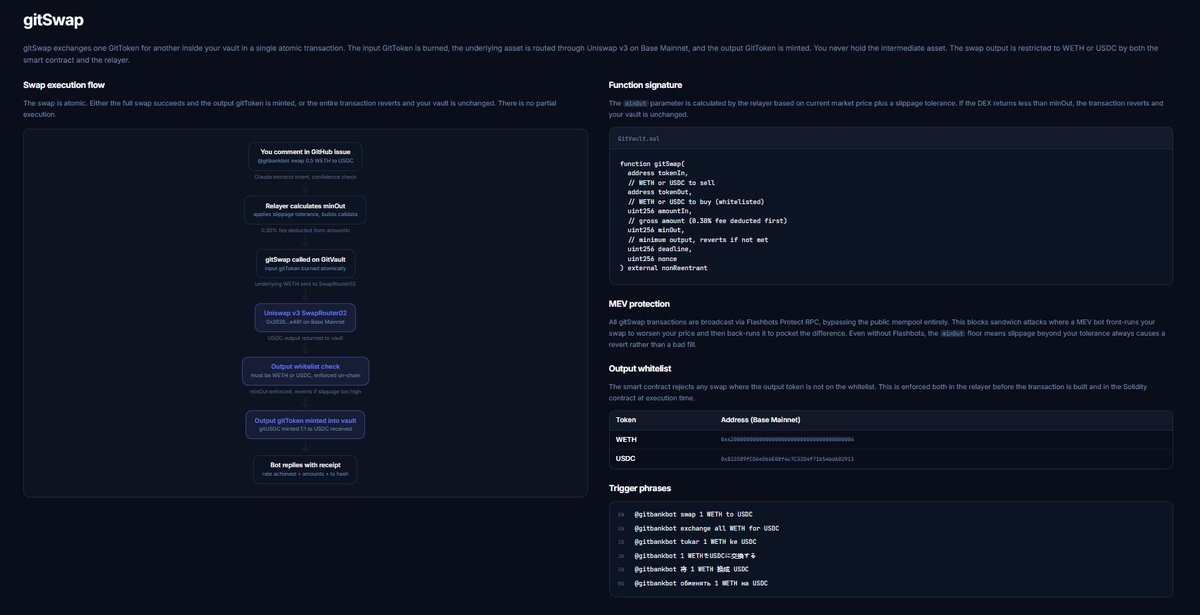Viewport: 1200px width, 615px height.
Task: Click the inline minOut code tag in Function signature
Action: pyautogui.click(x=635, y=102)
